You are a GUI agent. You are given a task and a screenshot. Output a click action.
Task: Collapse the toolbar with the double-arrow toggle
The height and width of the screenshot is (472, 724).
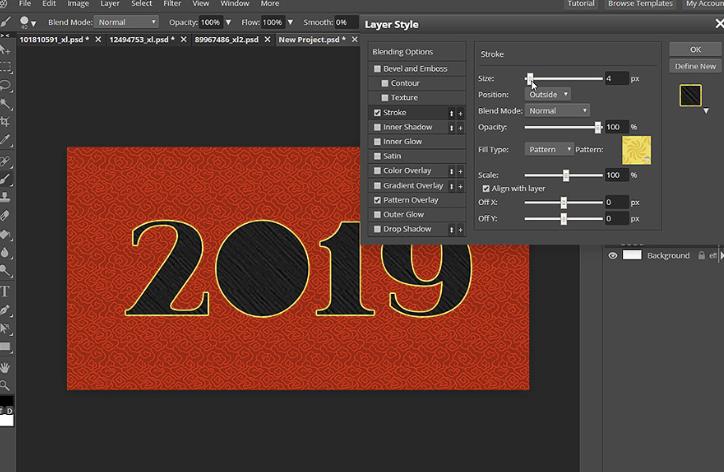[x=4, y=35]
